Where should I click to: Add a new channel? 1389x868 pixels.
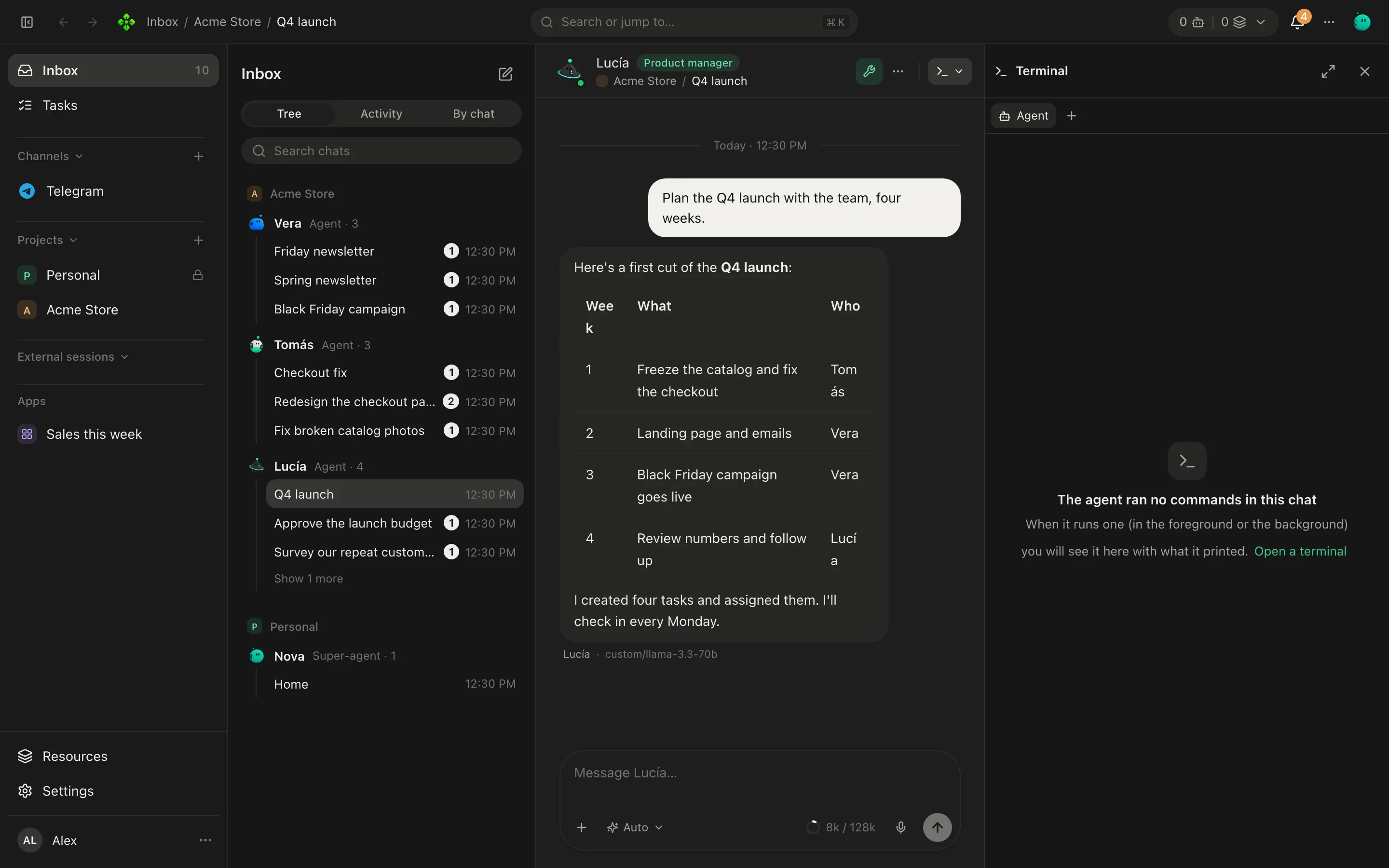[199, 156]
